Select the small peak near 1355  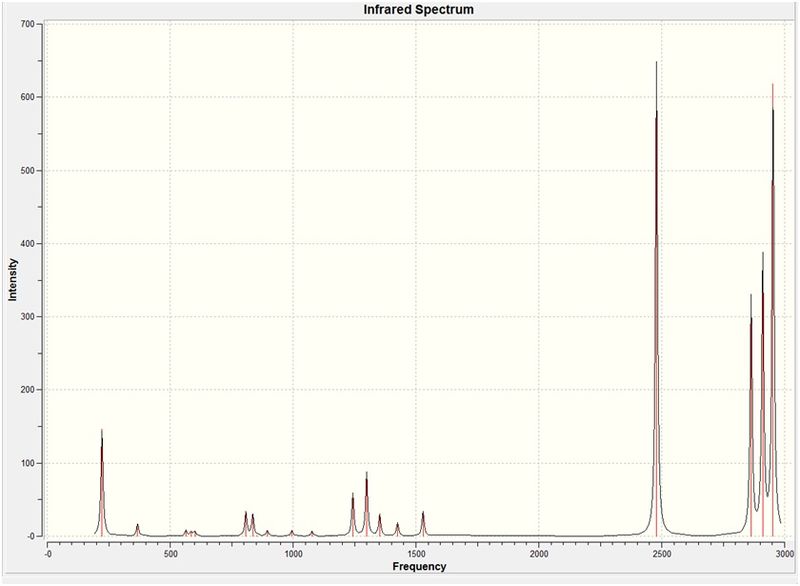click(380, 525)
